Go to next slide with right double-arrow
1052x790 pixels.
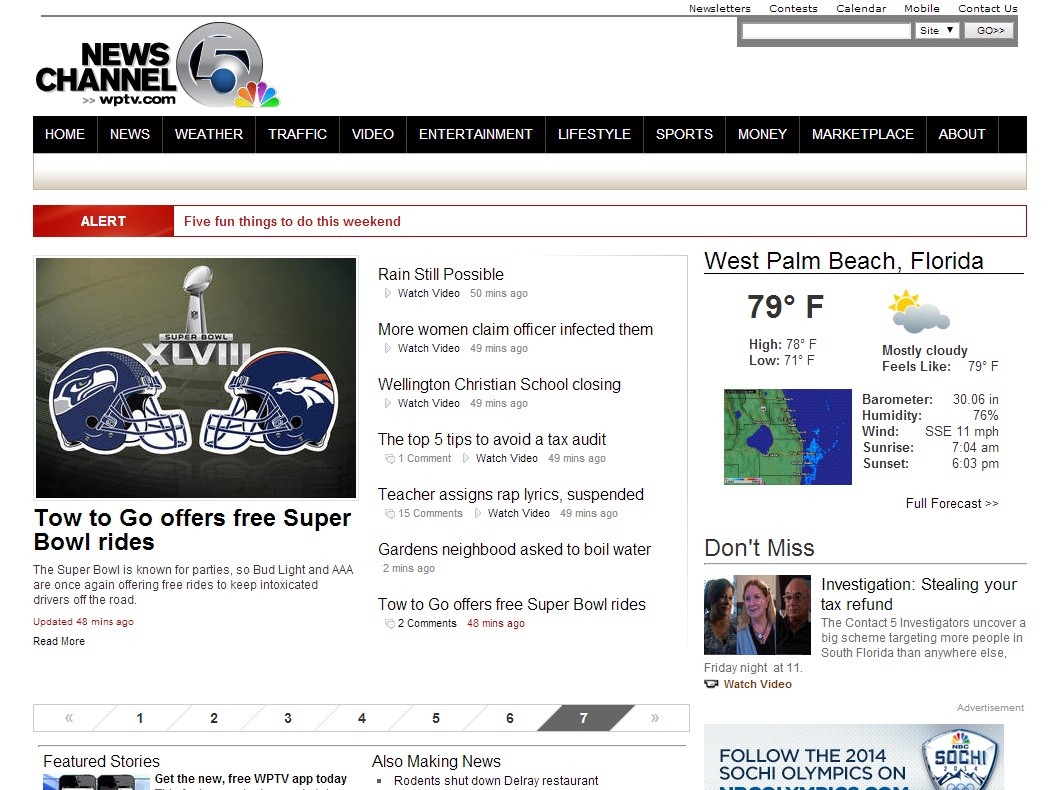(x=655, y=718)
